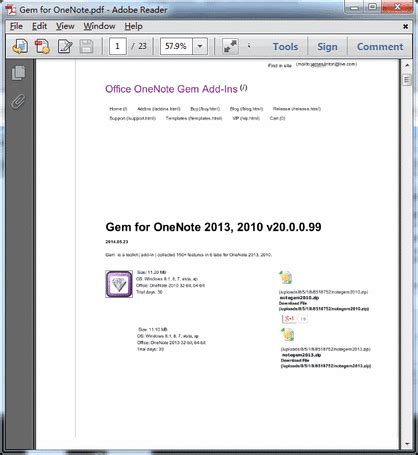
Task: Open the Page Thumbnails sidebar panel
Action: [18, 73]
